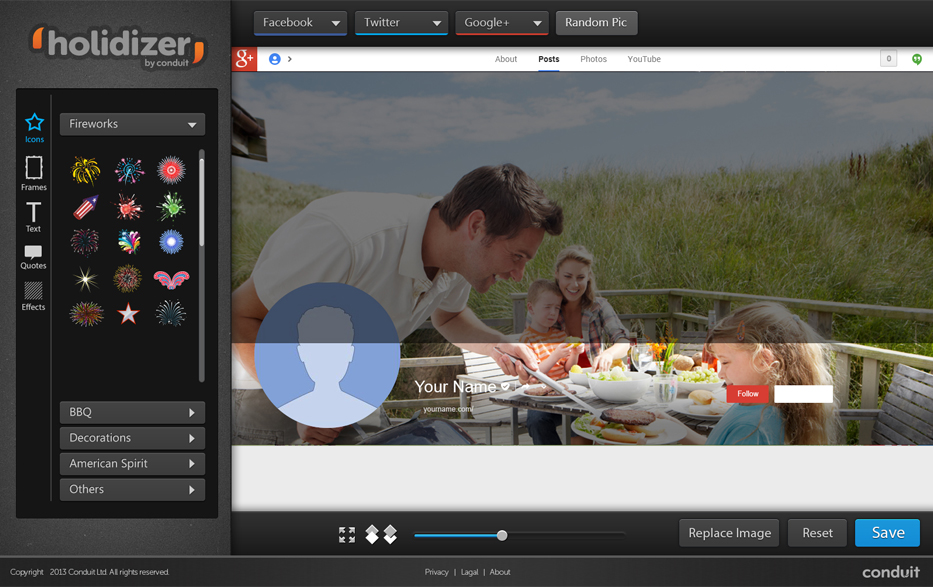Expand the Decorations icon category
This screenshot has height=587, width=933.
coord(133,438)
